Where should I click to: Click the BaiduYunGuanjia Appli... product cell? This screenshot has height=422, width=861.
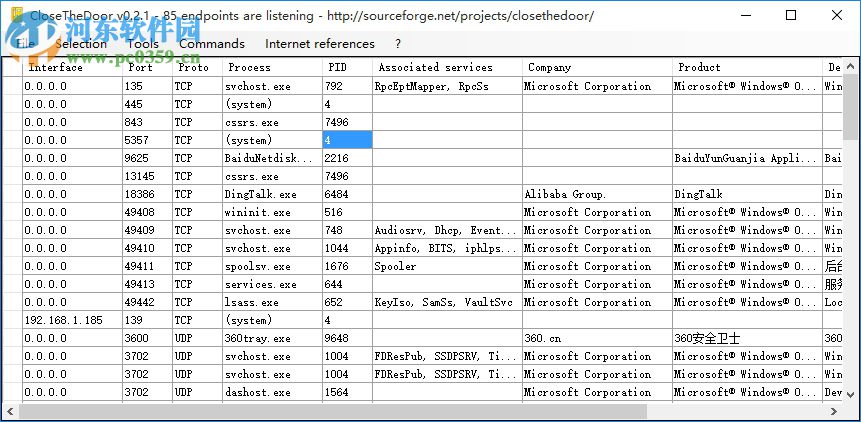(747, 158)
